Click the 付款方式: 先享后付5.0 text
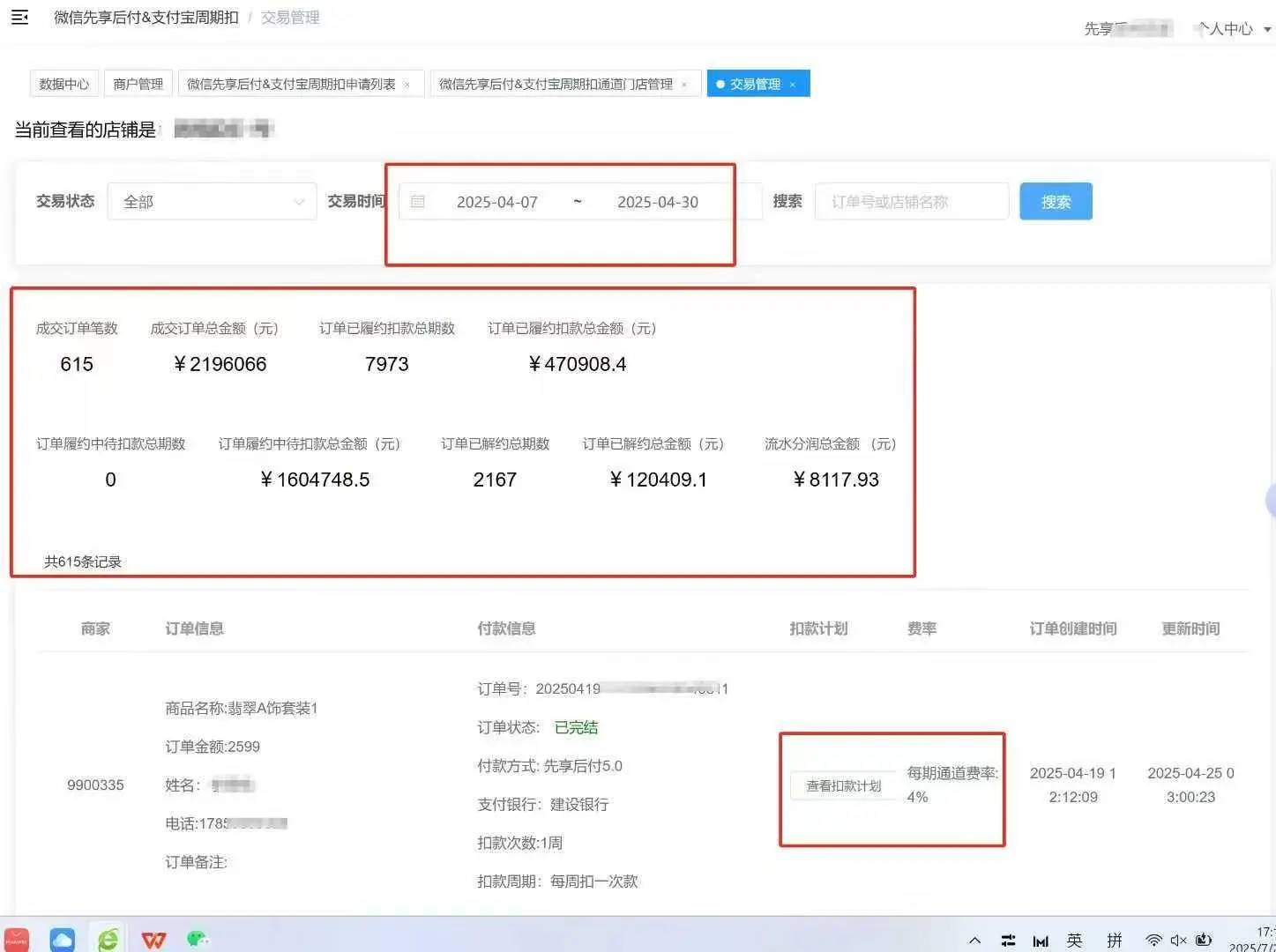Image resolution: width=1276 pixels, height=952 pixels. click(550, 766)
